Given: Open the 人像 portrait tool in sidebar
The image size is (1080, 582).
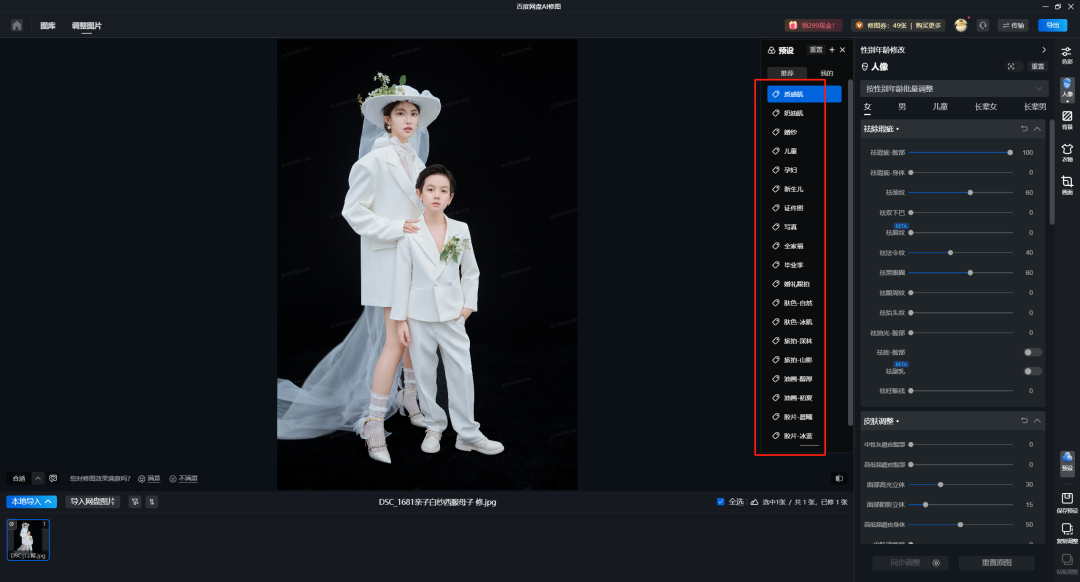Looking at the screenshot, I should coord(1067,88).
